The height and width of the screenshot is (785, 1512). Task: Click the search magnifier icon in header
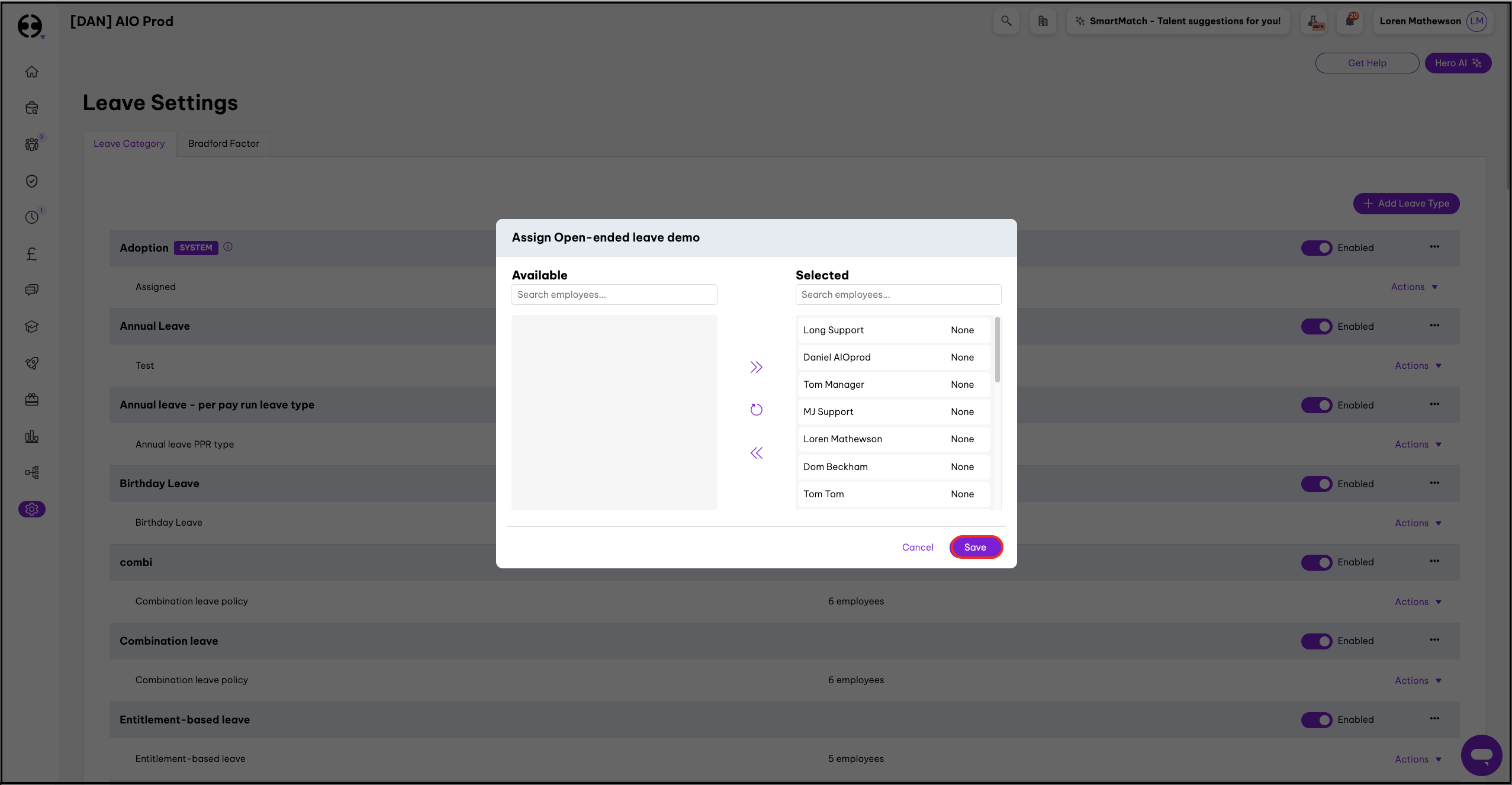pyautogui.click(x=1006, y=21)
